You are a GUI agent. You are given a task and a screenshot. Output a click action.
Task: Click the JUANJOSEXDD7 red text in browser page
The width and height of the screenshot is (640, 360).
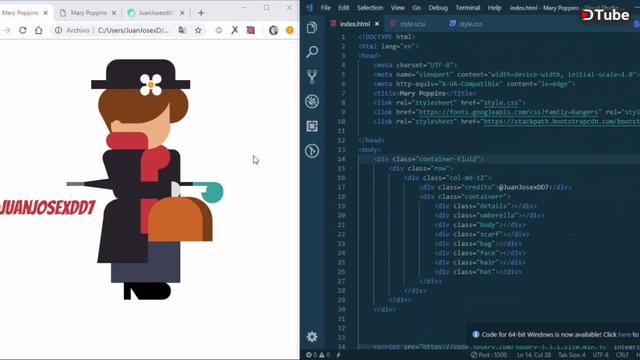(48, 207)
